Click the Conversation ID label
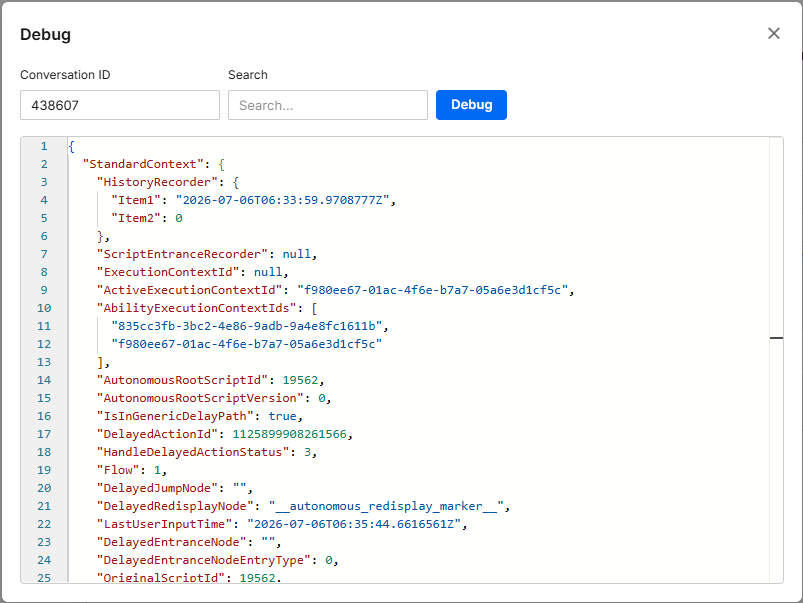 [x=65, y=75]
